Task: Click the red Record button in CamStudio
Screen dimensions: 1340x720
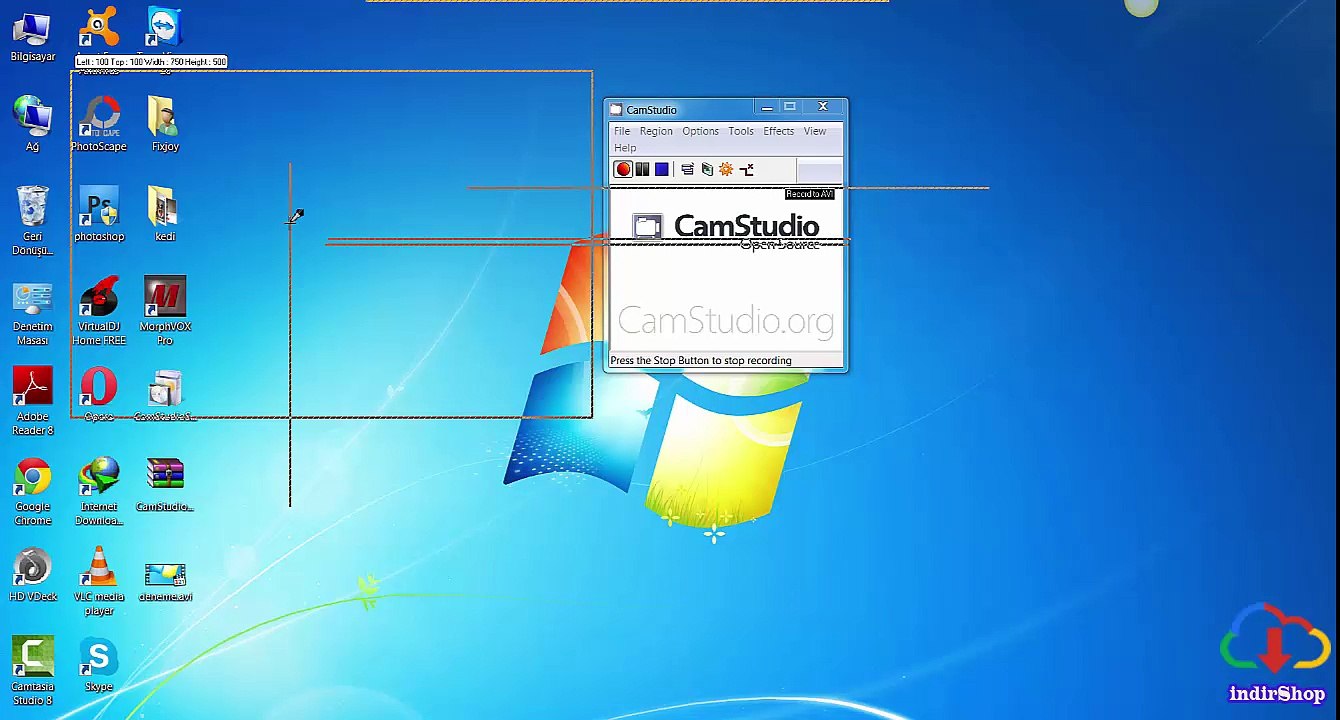Action: click(x=623, y=170)
